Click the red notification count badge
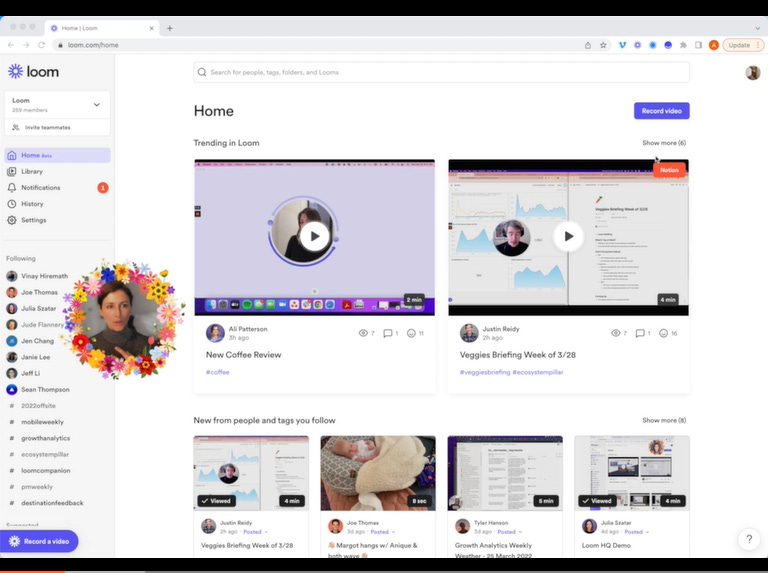Viewport: 768px width, 573px height. (x=102, y=188)
